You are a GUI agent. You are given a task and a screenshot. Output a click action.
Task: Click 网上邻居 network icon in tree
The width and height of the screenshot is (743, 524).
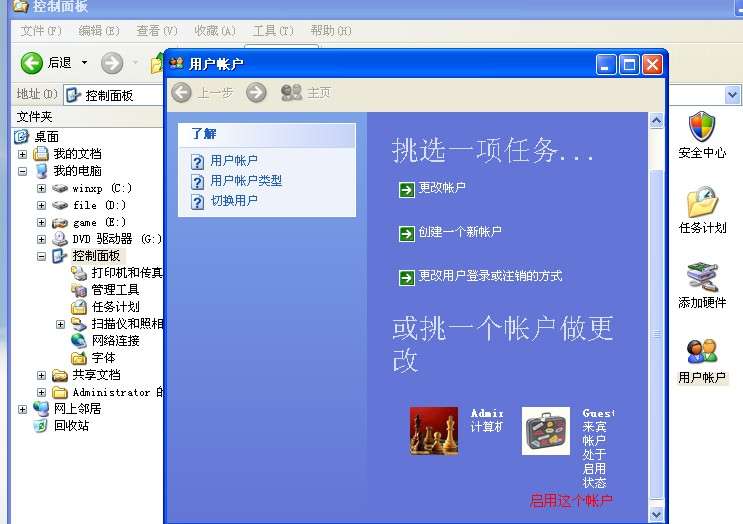click(41, 408)
